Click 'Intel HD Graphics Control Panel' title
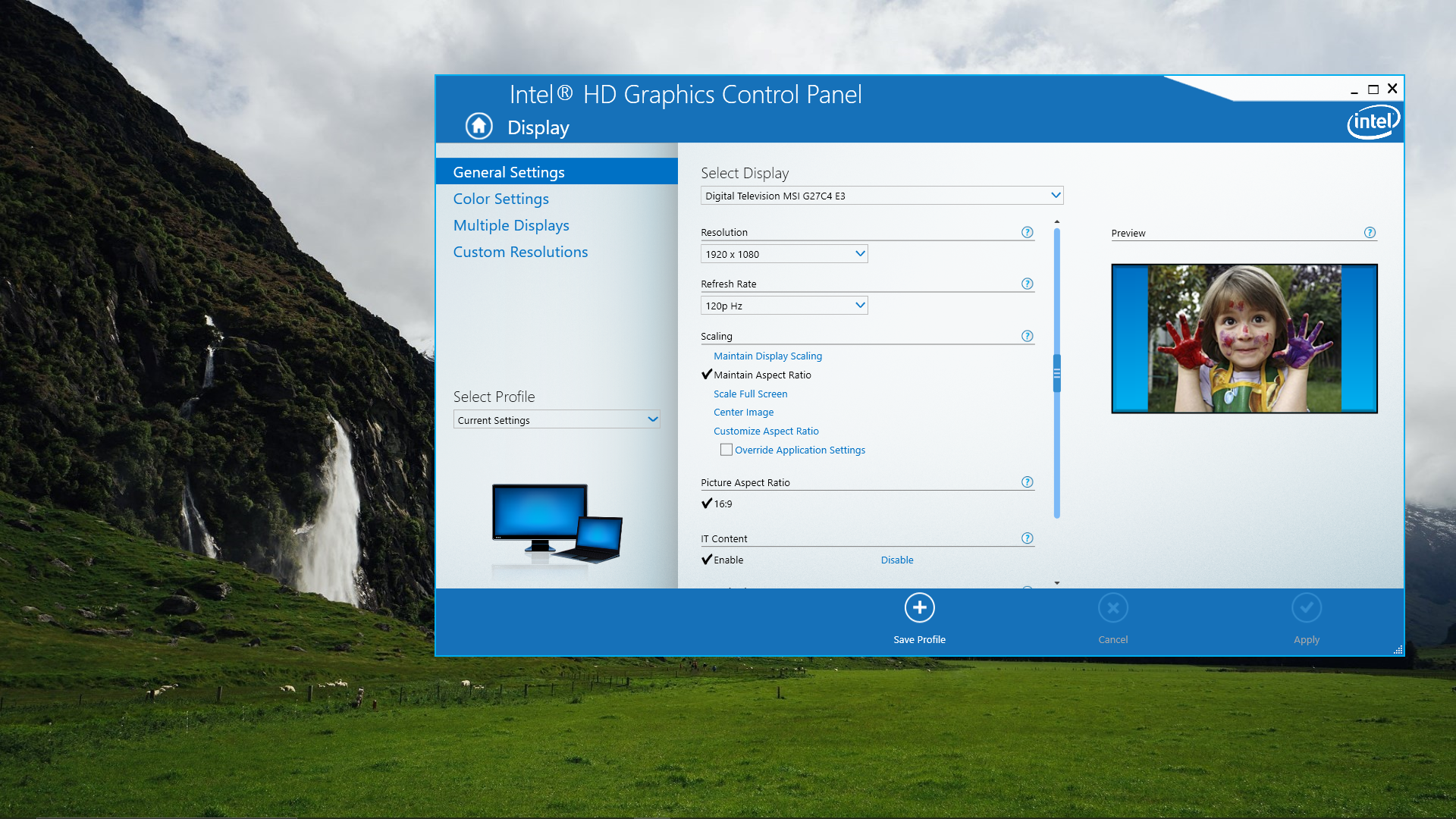 click(685, 94)
